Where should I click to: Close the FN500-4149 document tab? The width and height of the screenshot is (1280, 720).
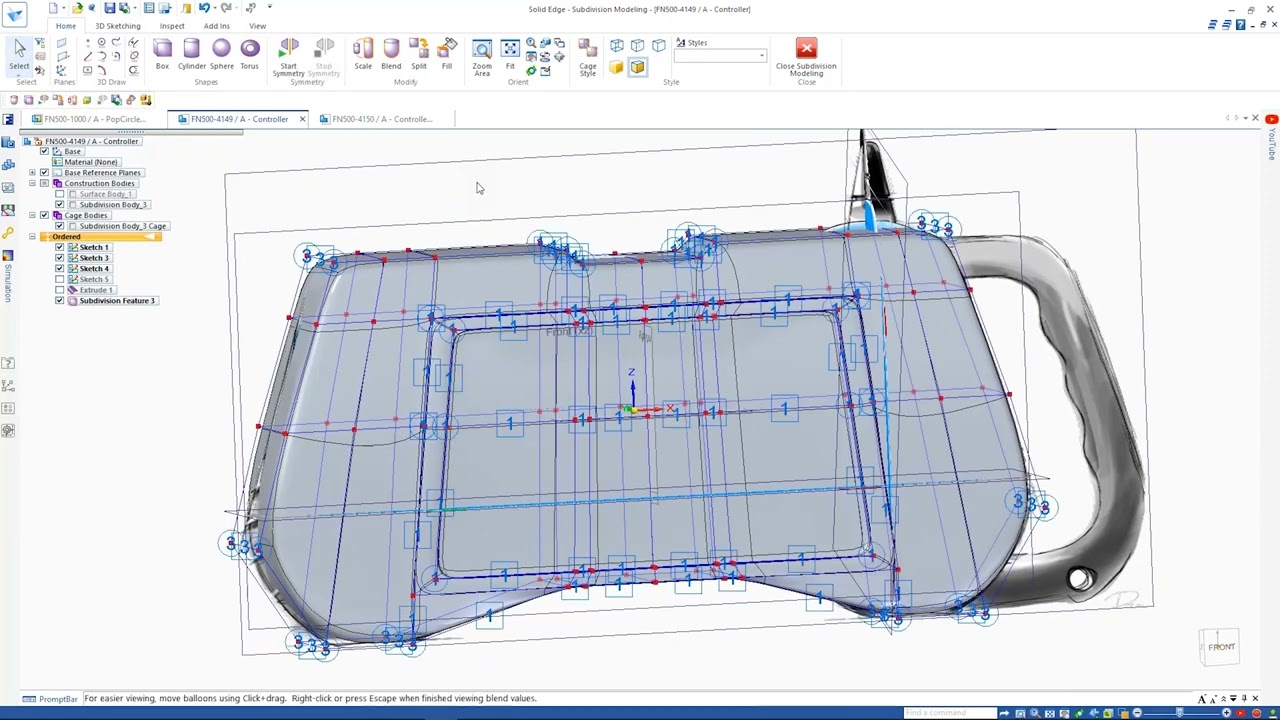pyautogui.click(x=302, y=119)
